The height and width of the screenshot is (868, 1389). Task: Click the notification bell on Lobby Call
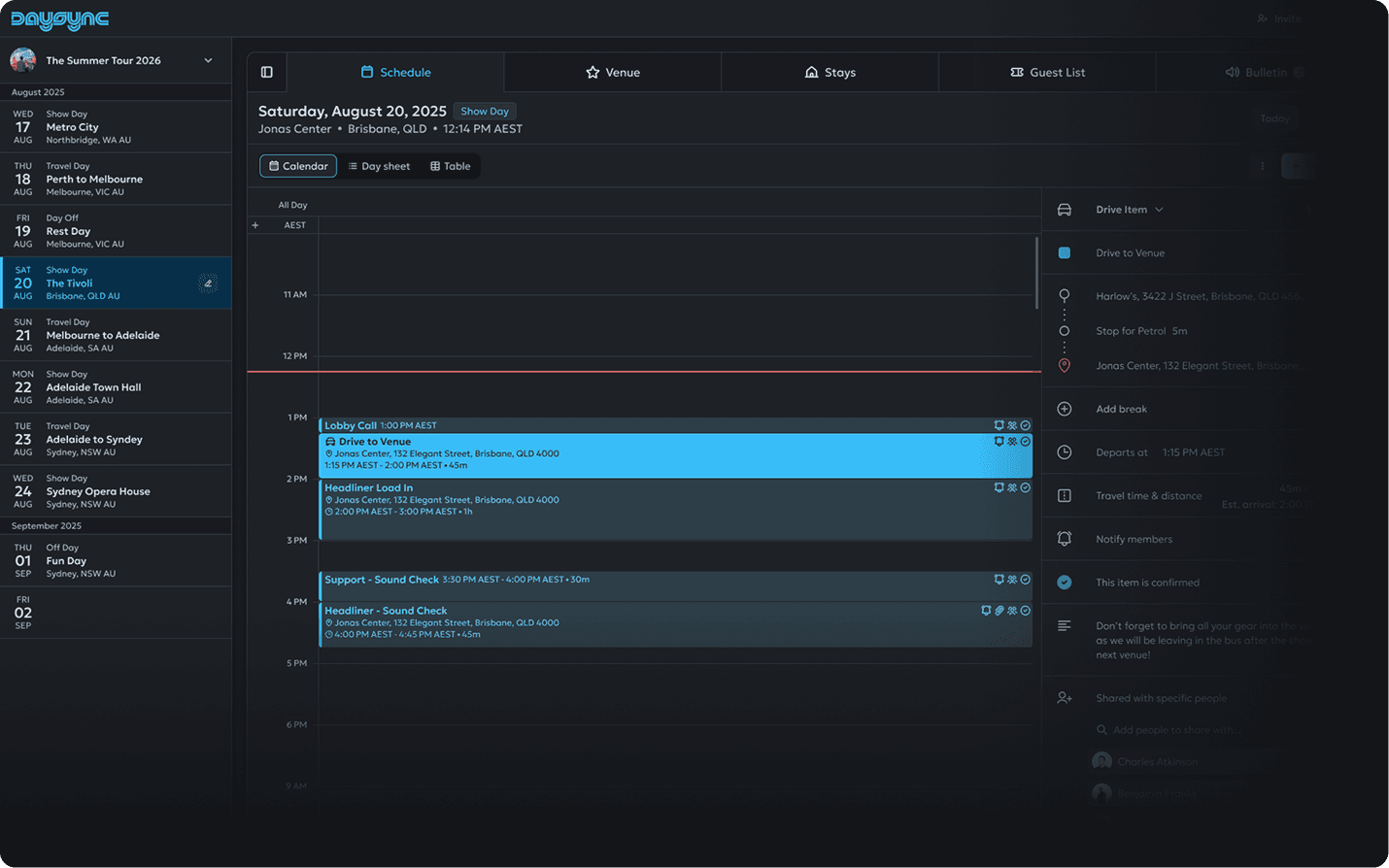click(999, 424)
